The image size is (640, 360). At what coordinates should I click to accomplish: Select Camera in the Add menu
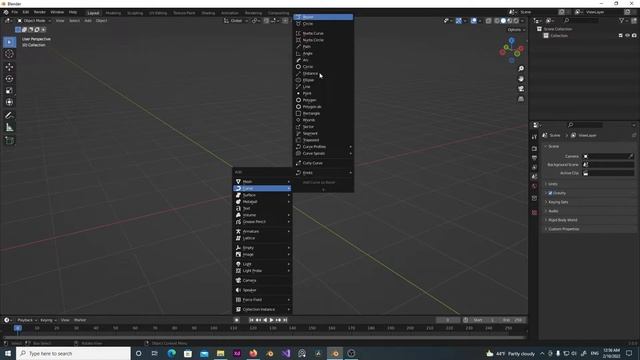click(x=262, y=280)
